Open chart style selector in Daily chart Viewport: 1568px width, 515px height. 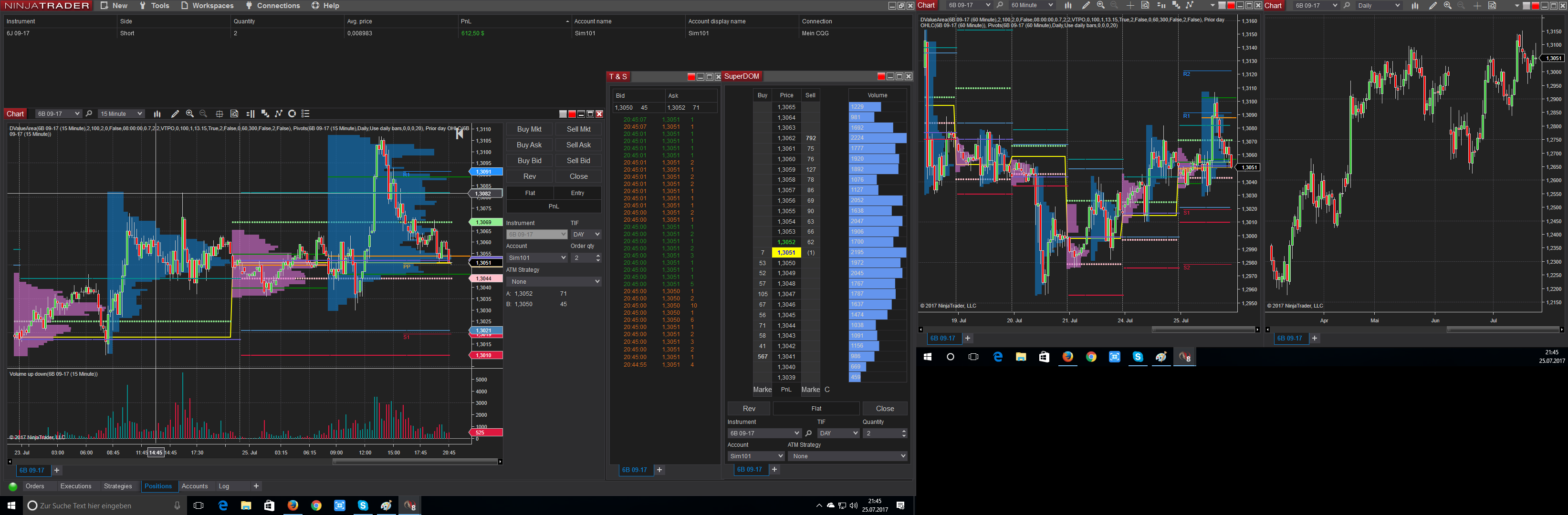click(1415, 5)
